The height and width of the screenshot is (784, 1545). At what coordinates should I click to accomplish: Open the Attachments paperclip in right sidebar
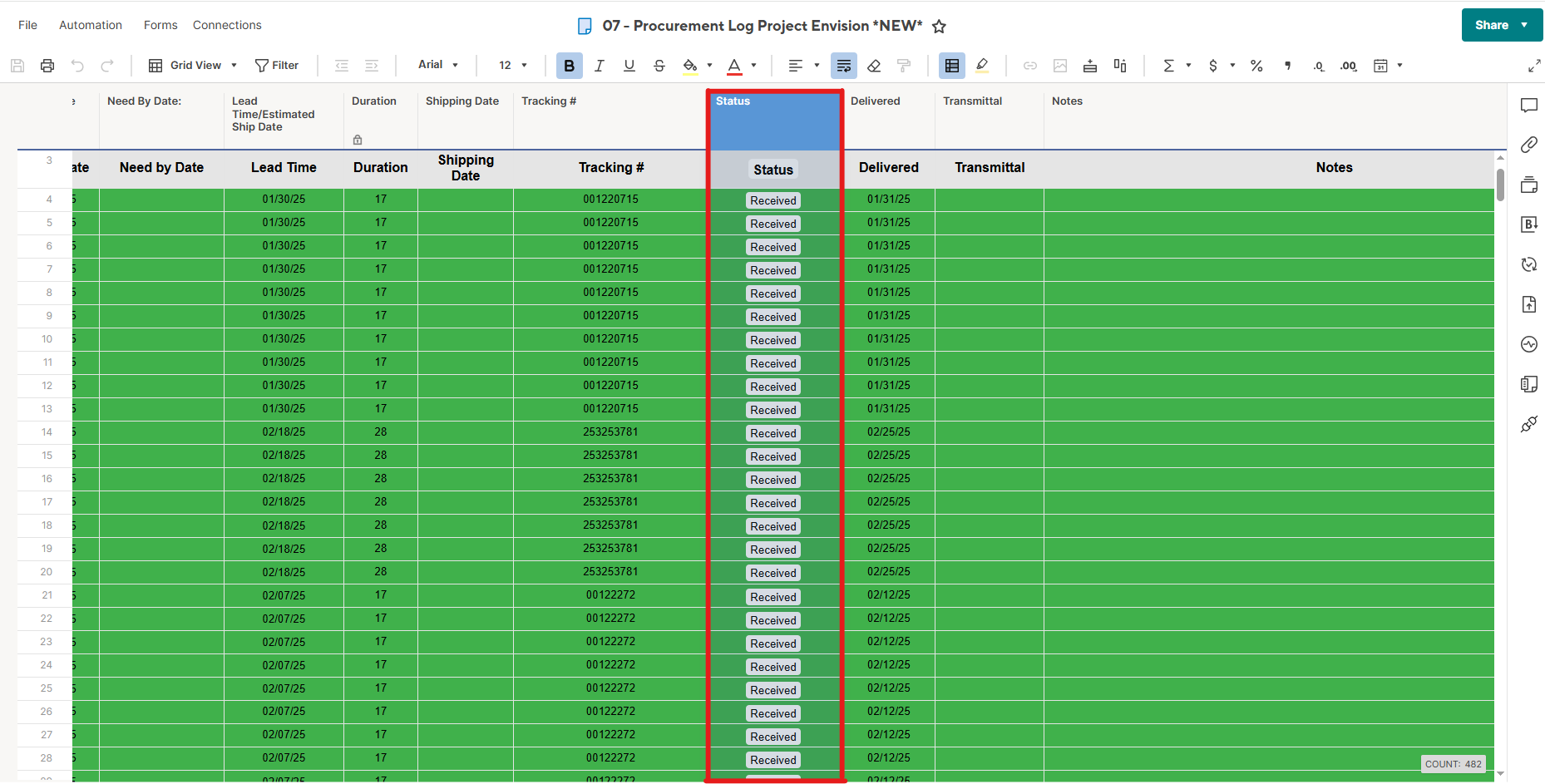[x=1528, y=145]
